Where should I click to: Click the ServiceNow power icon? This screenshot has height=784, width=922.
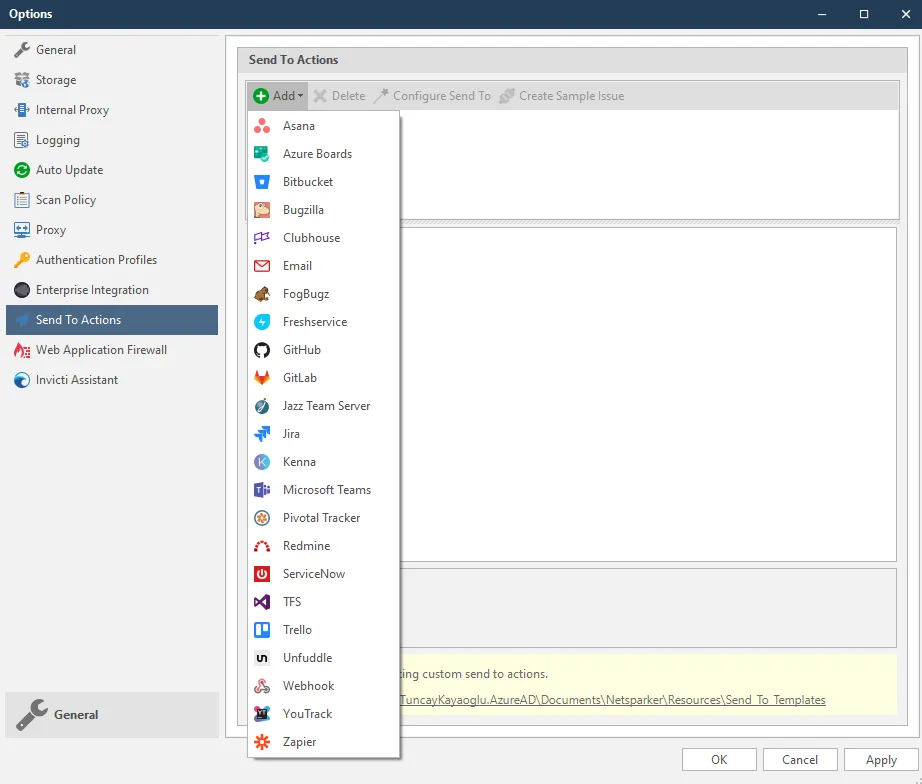pyautogui.click(x=262, y=574)
